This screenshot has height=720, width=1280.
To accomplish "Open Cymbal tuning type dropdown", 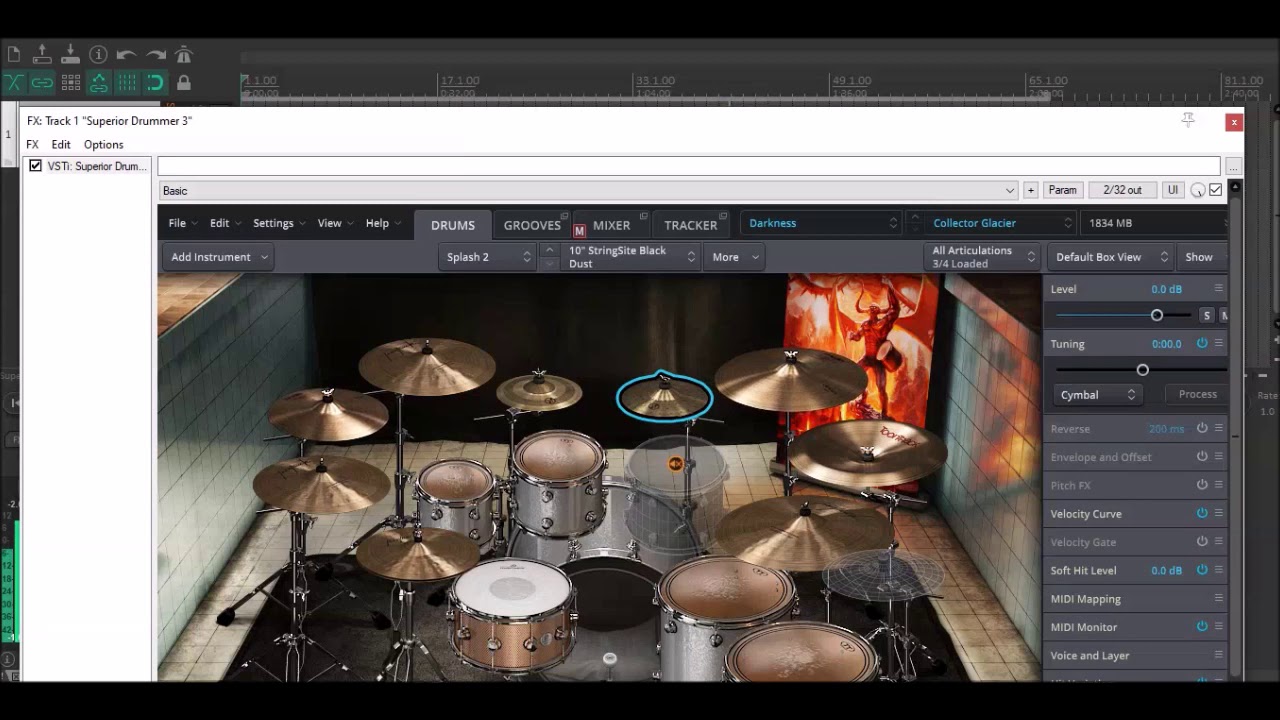I will [1098, 395].
